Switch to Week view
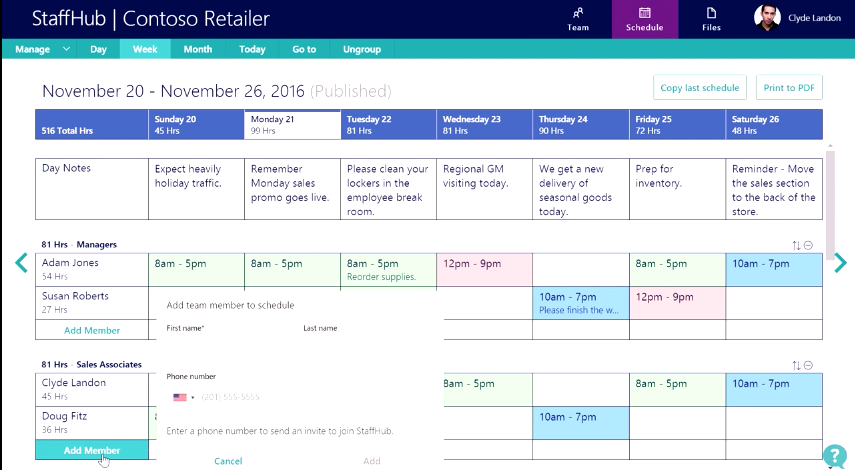855x470 pixels. 145,49
